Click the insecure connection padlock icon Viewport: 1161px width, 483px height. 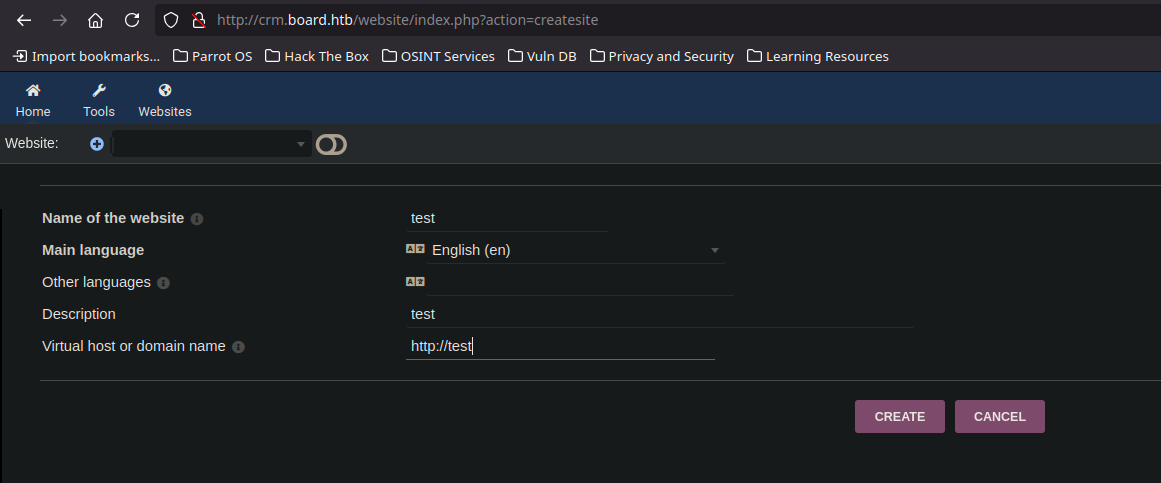[x=198, y=20]
